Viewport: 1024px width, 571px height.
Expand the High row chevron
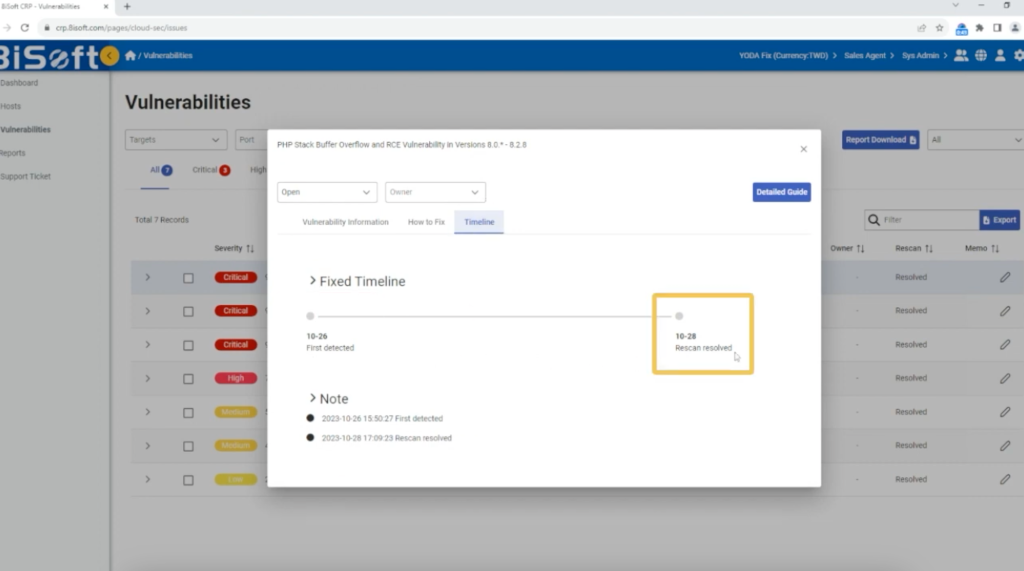148,378
